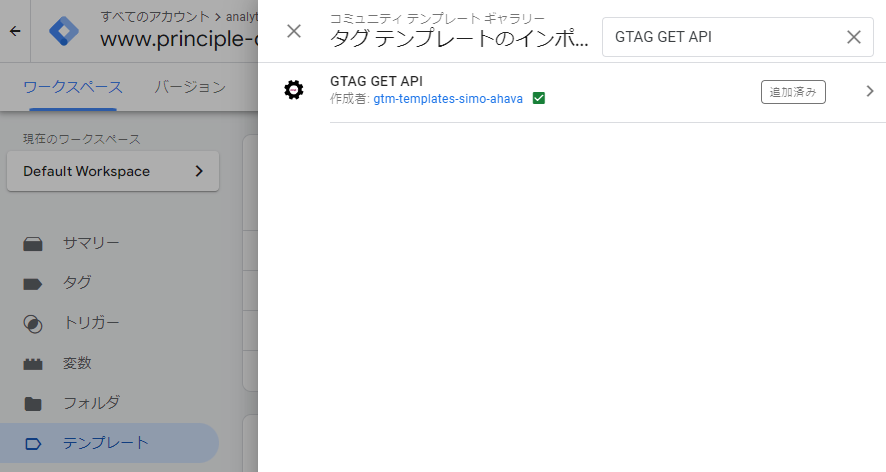
Task: Close the template import panel
Action: point(294,31)
